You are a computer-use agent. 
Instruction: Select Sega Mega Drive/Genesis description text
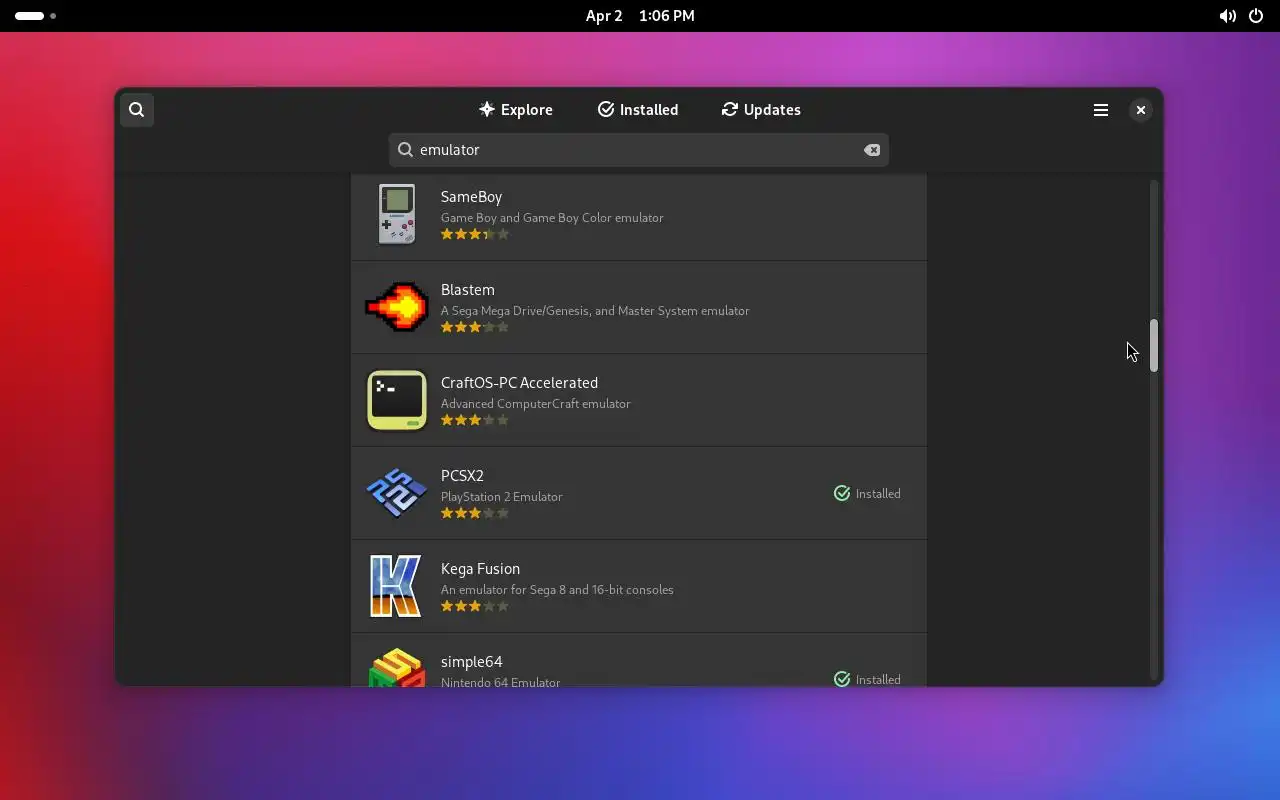595,311
